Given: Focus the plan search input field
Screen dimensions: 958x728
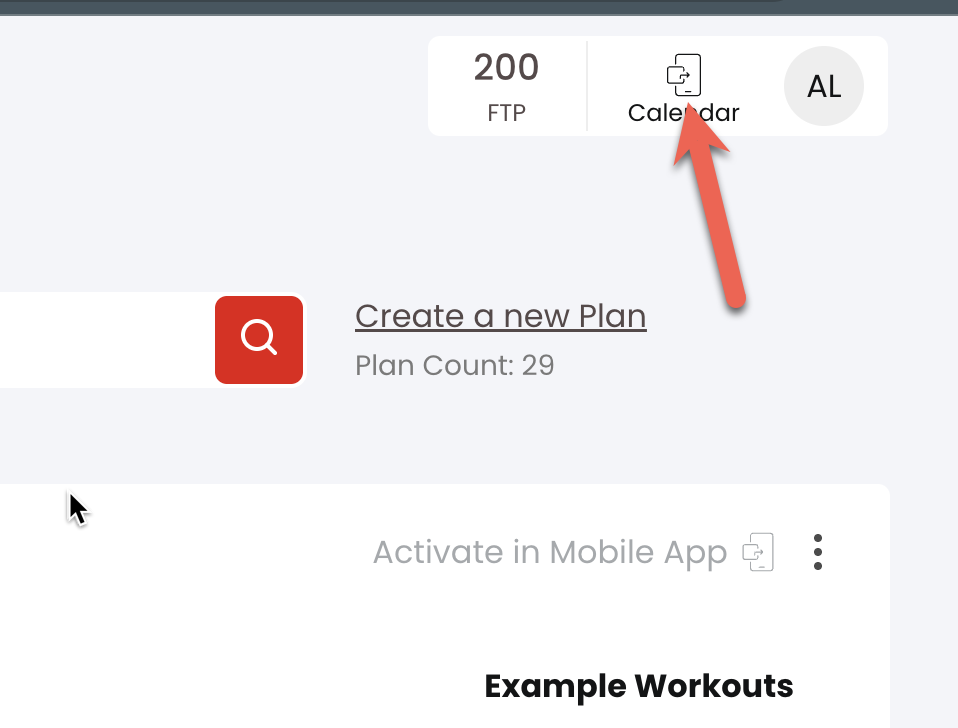Looking at the screenshot, I should pyautogui.click(x=107, y=340).
